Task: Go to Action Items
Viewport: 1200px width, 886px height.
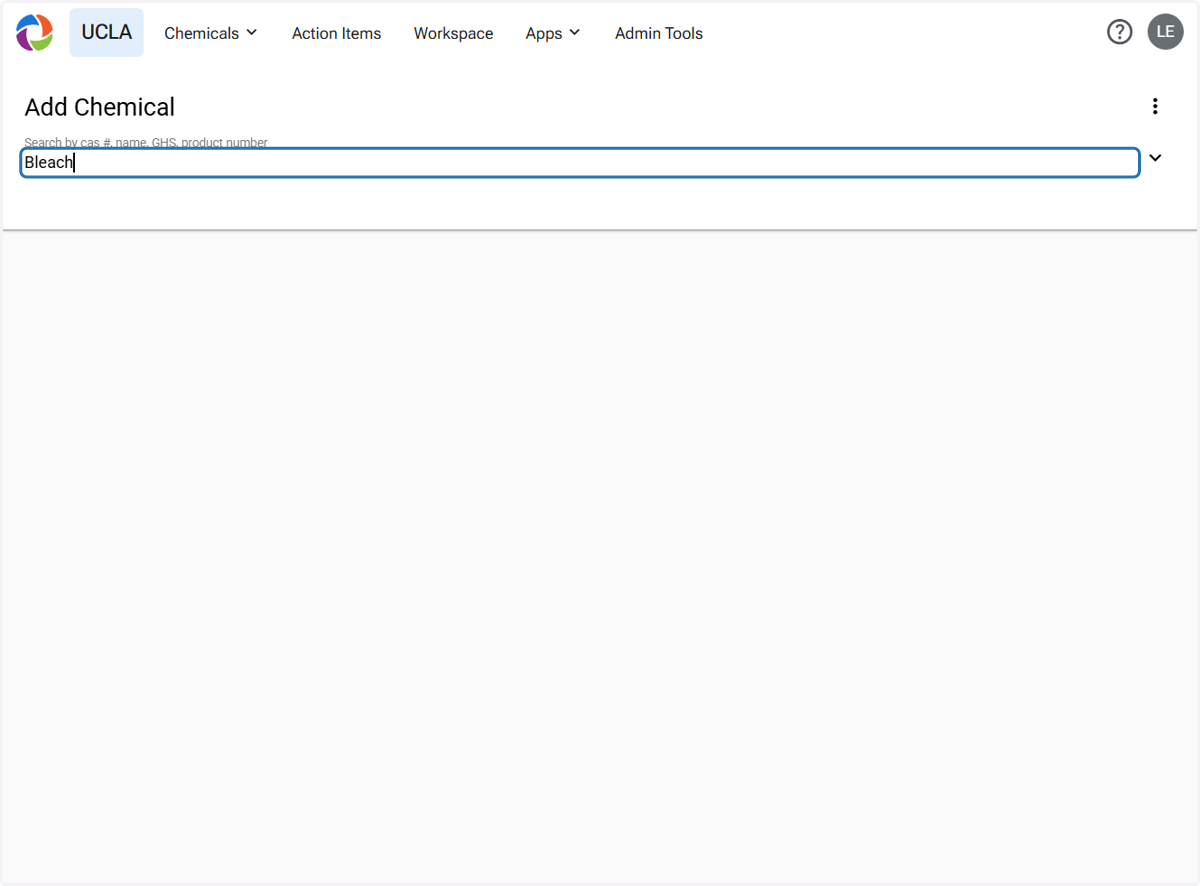Action: point(336,33)
